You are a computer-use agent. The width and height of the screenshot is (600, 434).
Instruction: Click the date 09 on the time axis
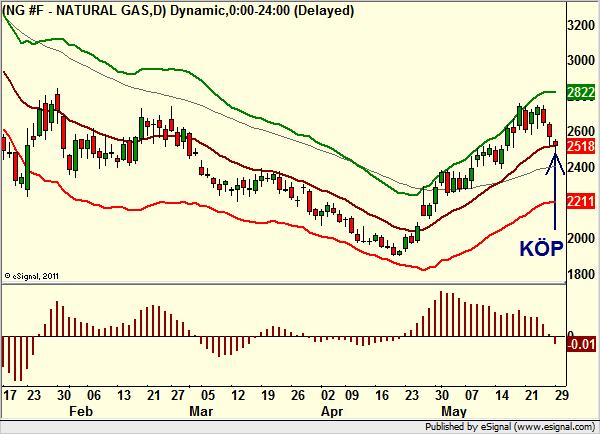pyautogui.click(x=352, y=395)
